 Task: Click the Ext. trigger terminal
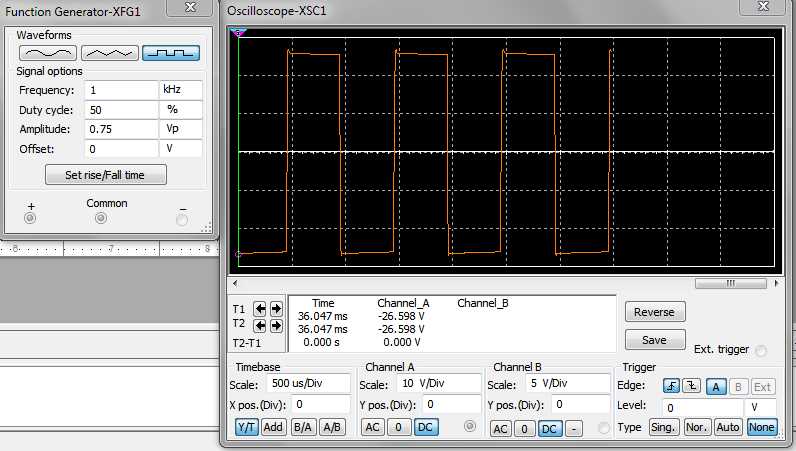coord(760,350)
